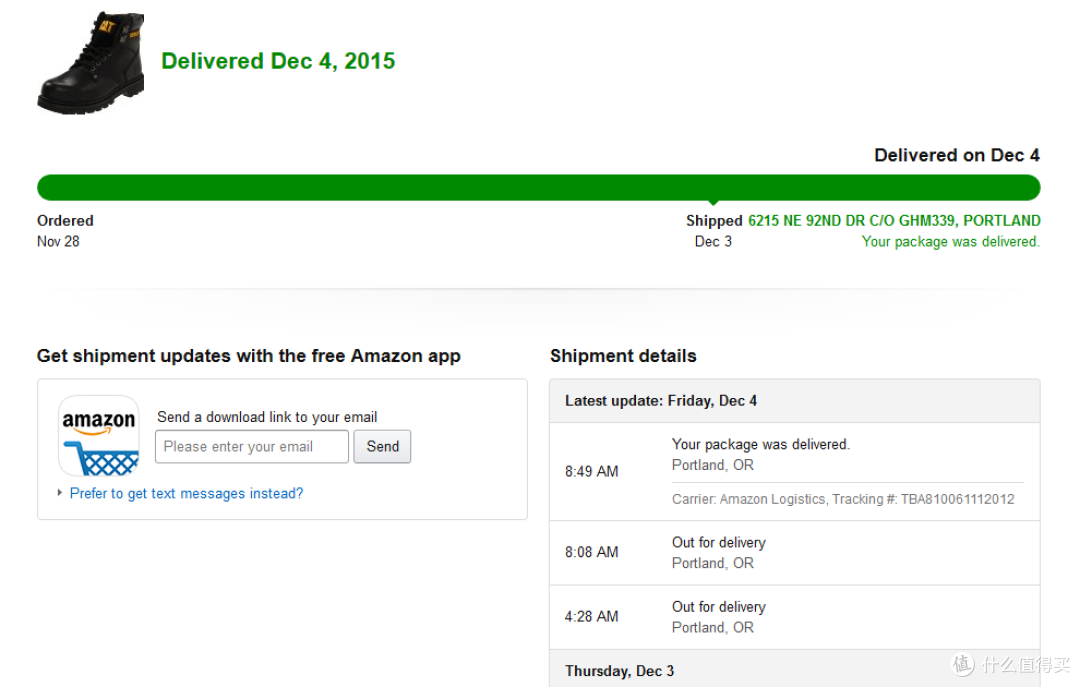The image size is (1080, 687).
Task: Expand the text messages disclosure triangle
Action: coord(60,493)
